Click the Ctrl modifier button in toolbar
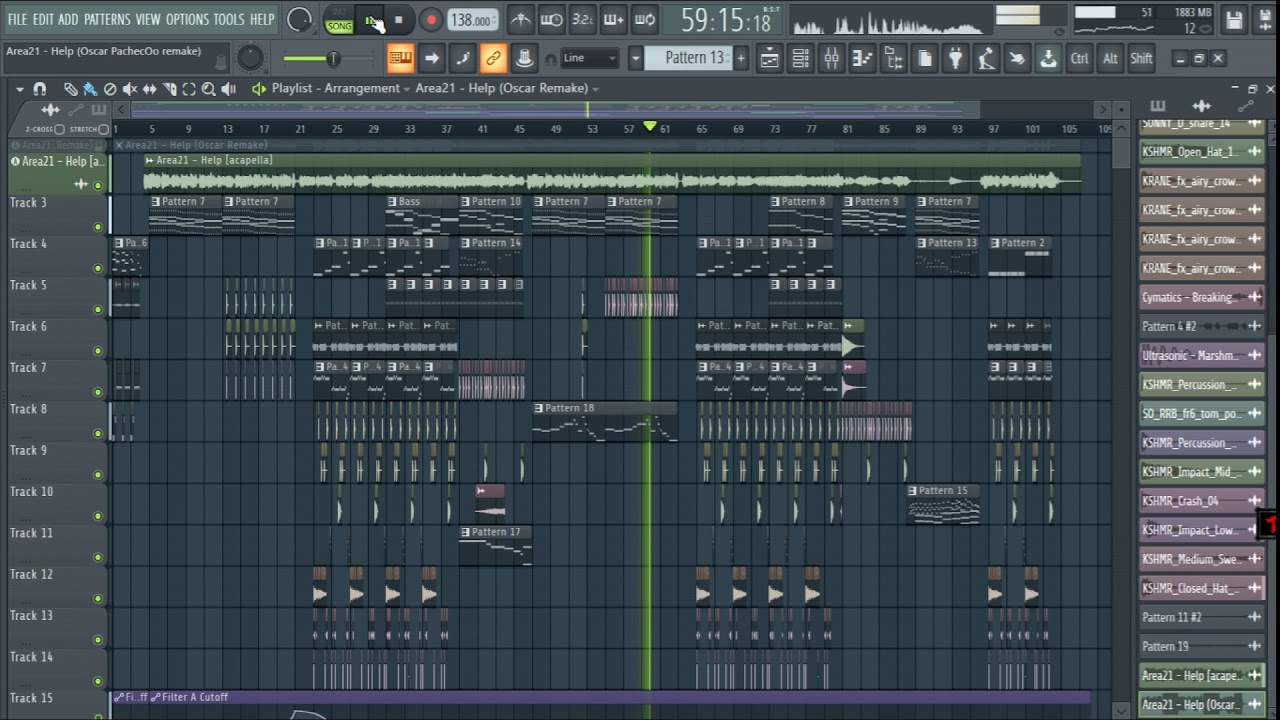Screen dimensions: 1280x720 (1079, 58)
